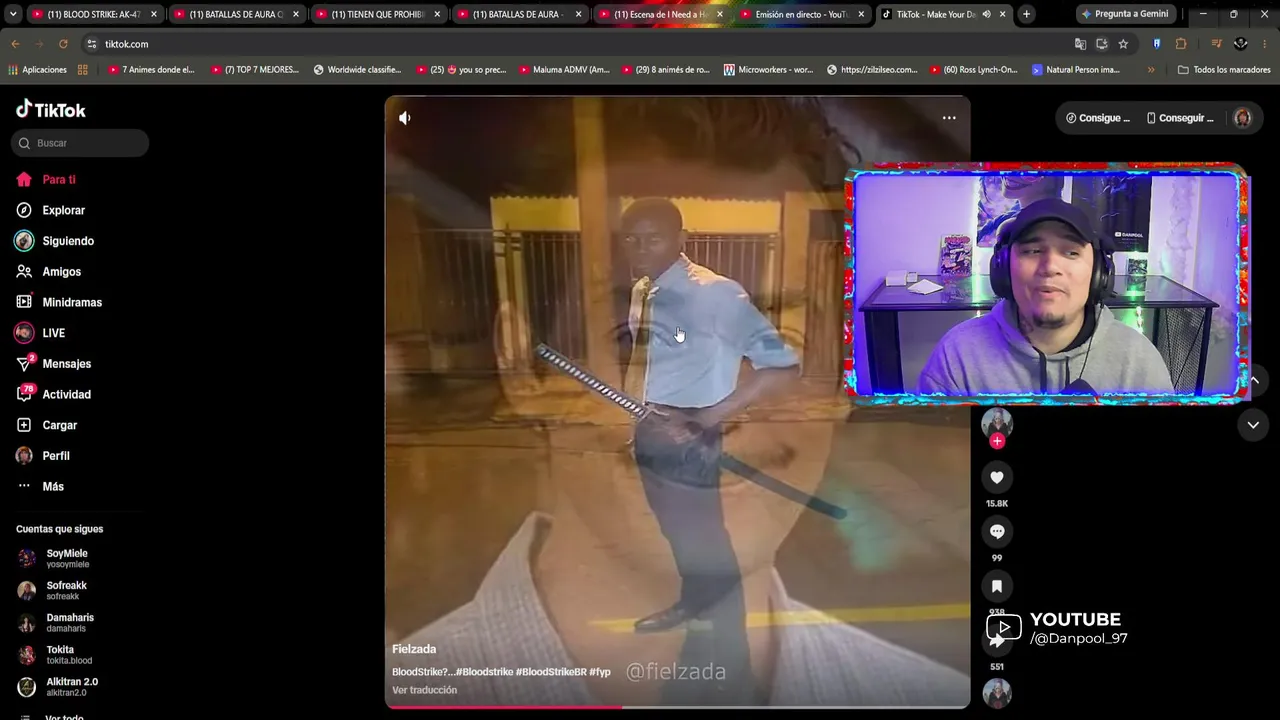Click Ver traducción under the caption
Screen dimensions: 1280x720
pos(424,690)
